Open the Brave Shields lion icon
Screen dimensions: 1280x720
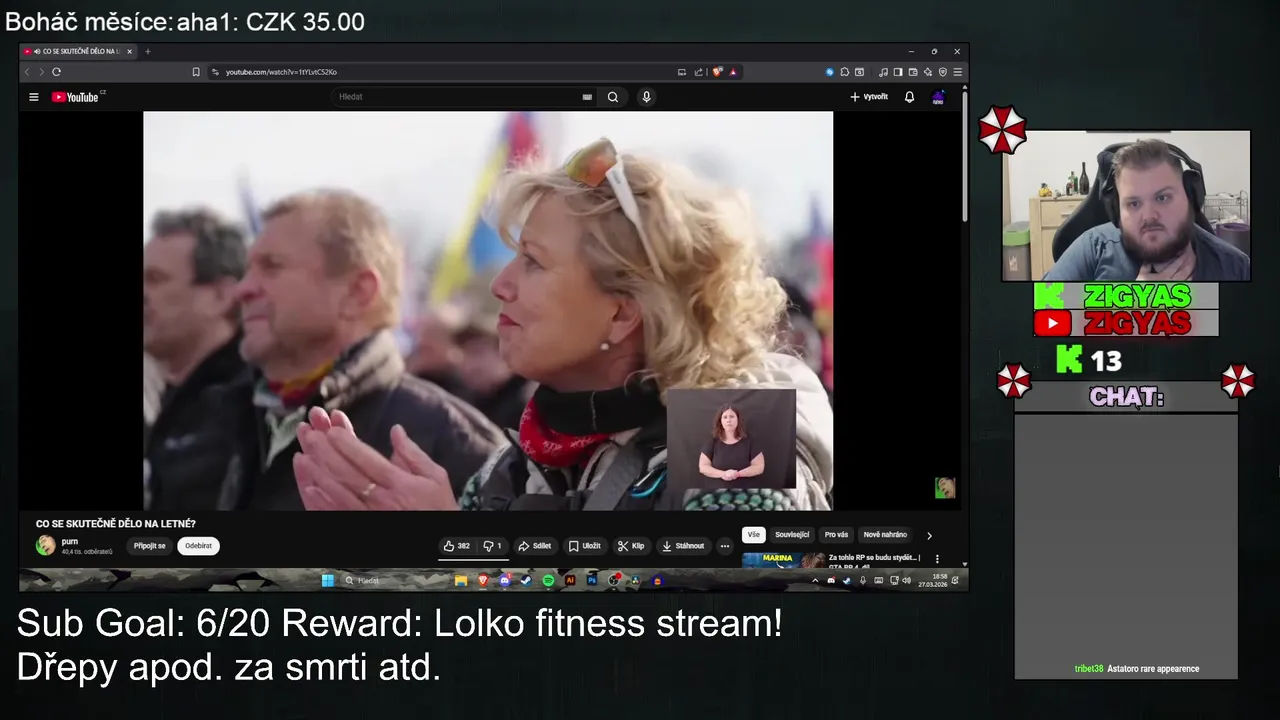tap(717, 72)
